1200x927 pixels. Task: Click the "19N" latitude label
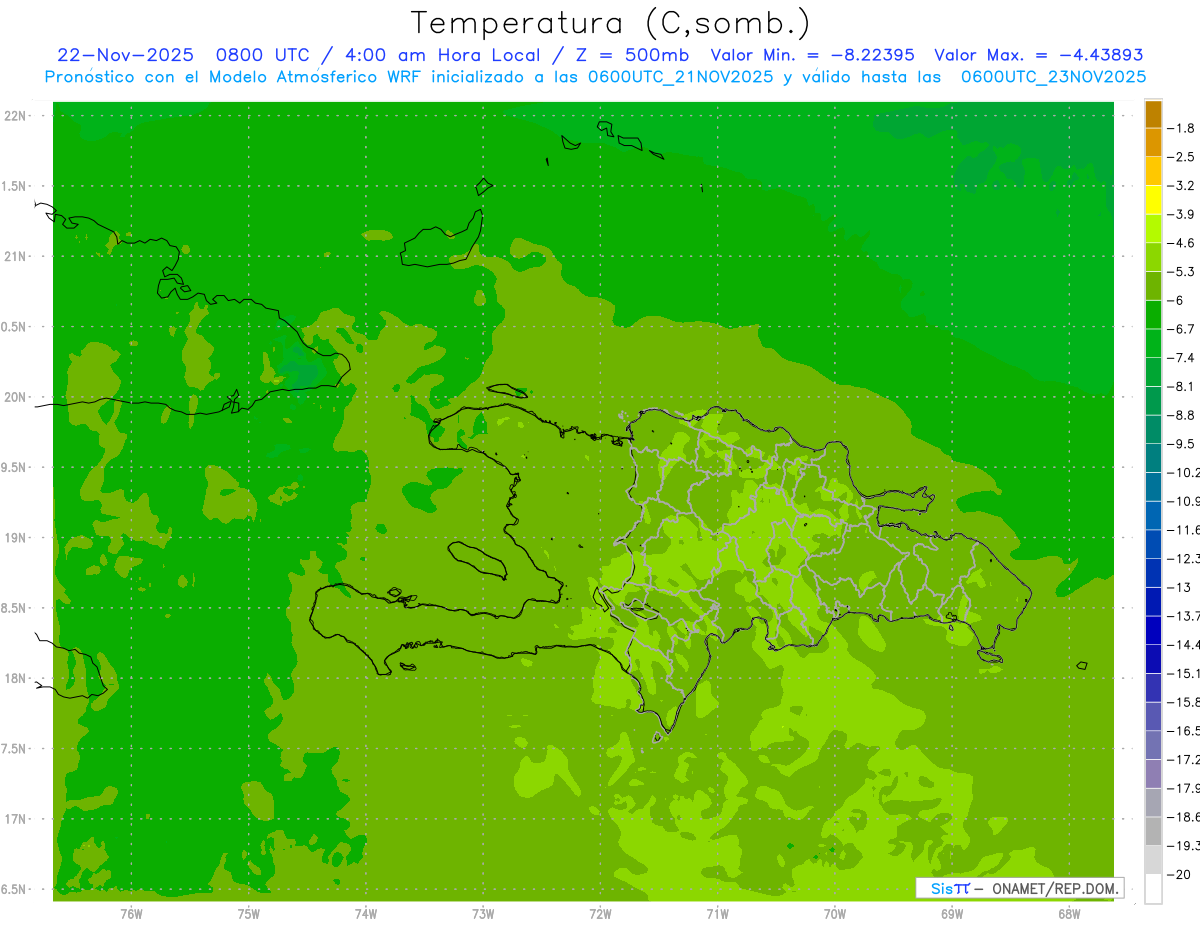16,538
